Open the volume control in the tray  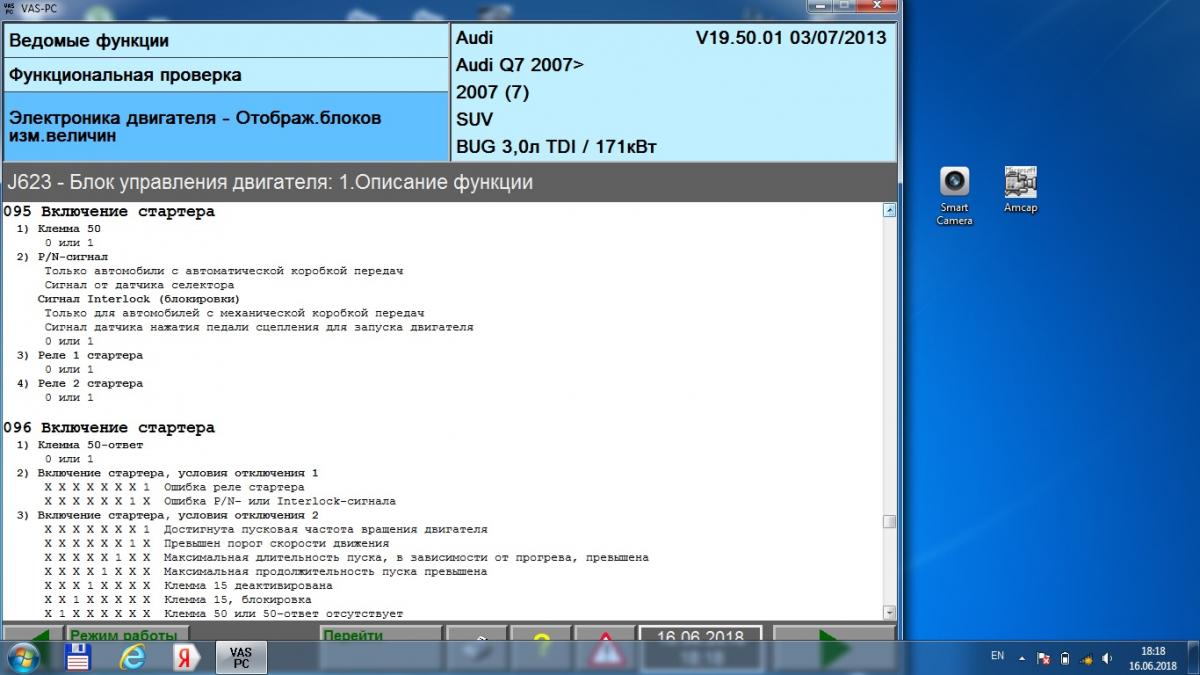(x=1106, y=658)
